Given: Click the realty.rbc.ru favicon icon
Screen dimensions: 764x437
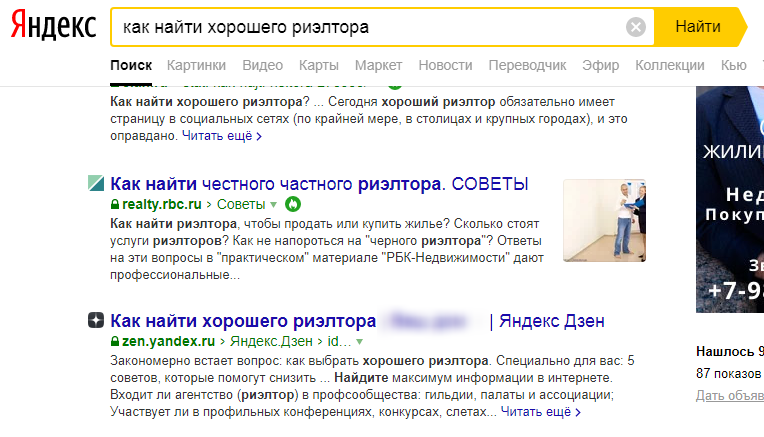Looking at the screenshot, I should coord(96,183).
